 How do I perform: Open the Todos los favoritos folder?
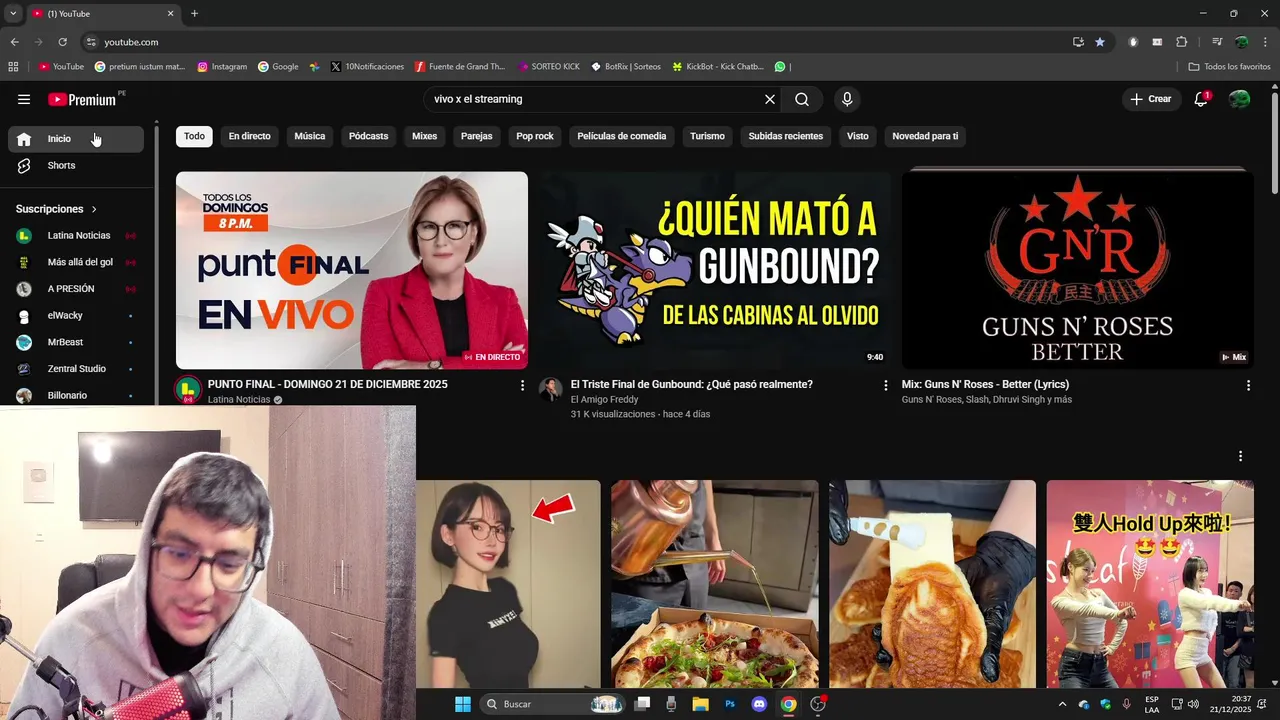click(1229, 67)
